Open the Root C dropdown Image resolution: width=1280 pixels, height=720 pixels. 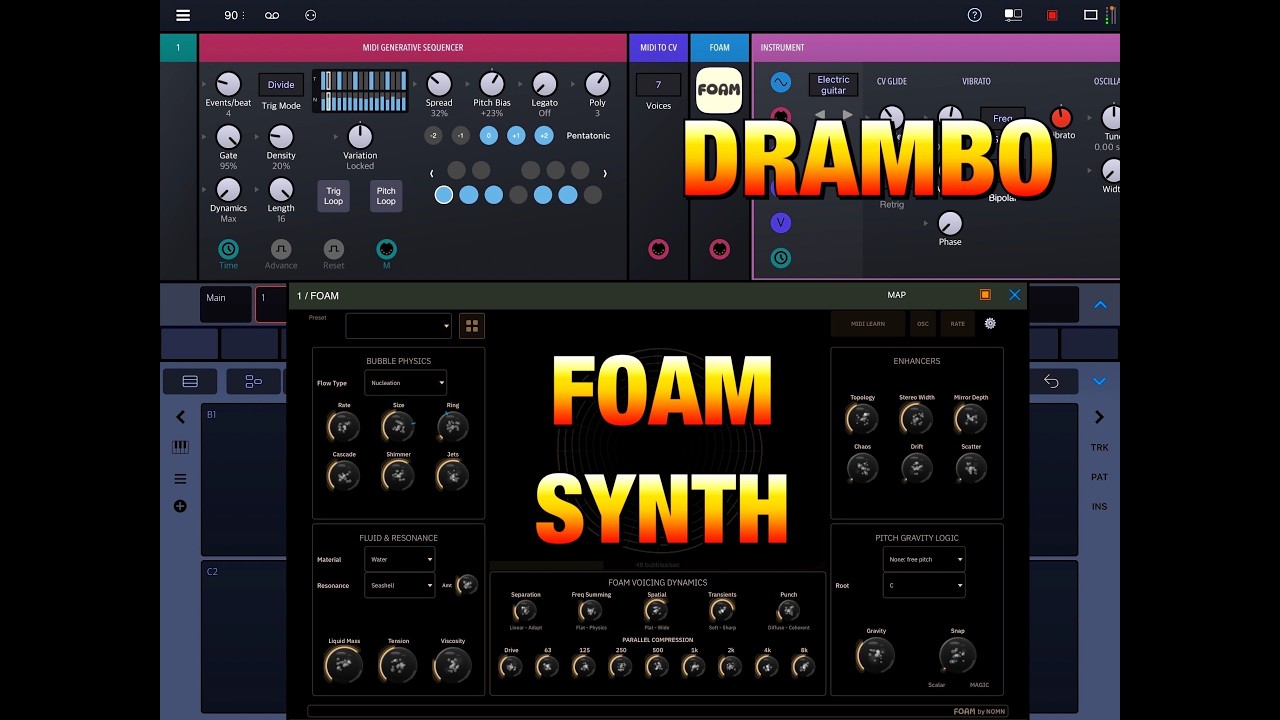pyautogui.click(x=924, y=586)
